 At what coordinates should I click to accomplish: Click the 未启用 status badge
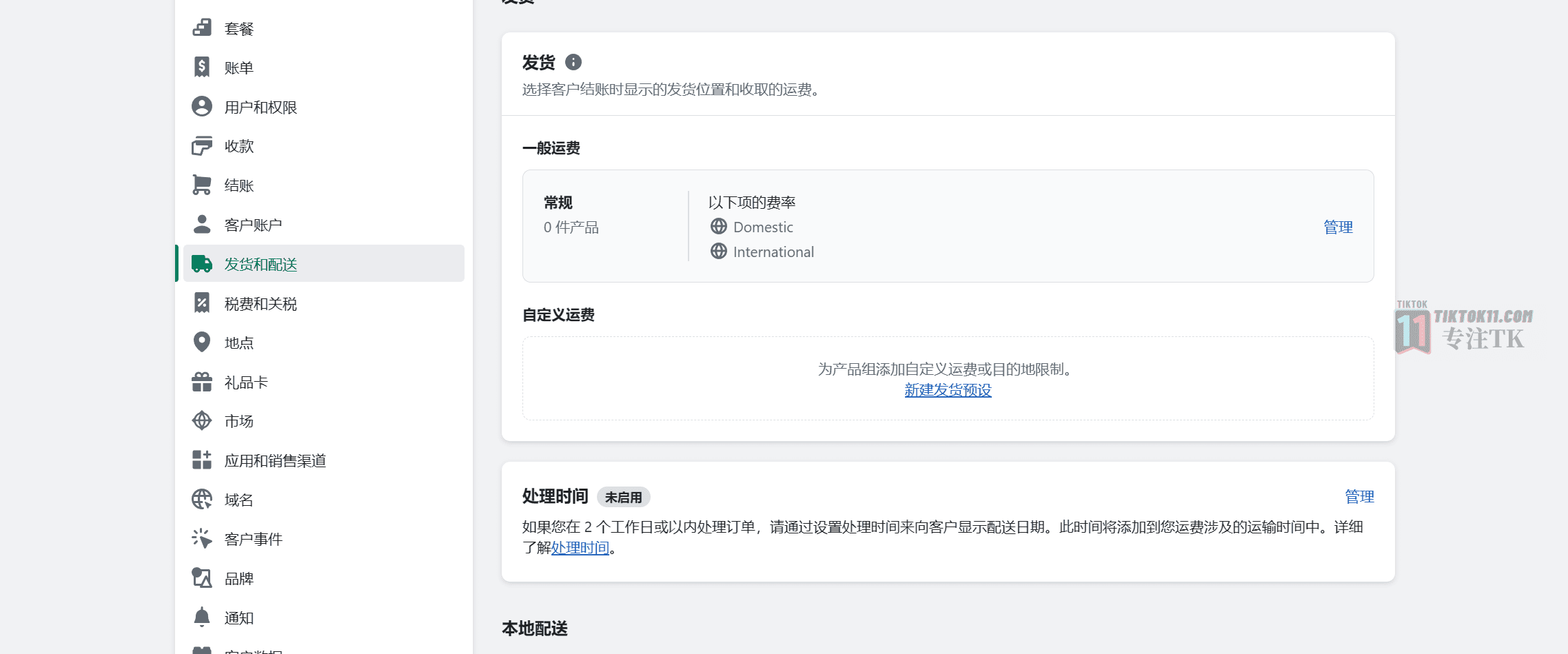pos(623,497)
